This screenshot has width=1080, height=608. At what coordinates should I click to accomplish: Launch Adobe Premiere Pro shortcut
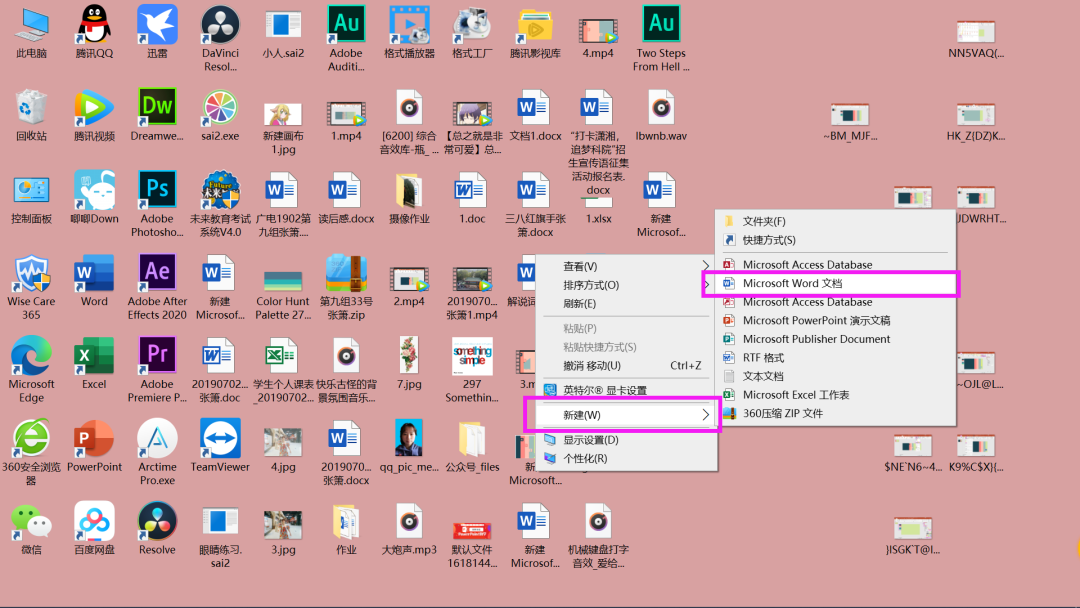pos(157,355)
